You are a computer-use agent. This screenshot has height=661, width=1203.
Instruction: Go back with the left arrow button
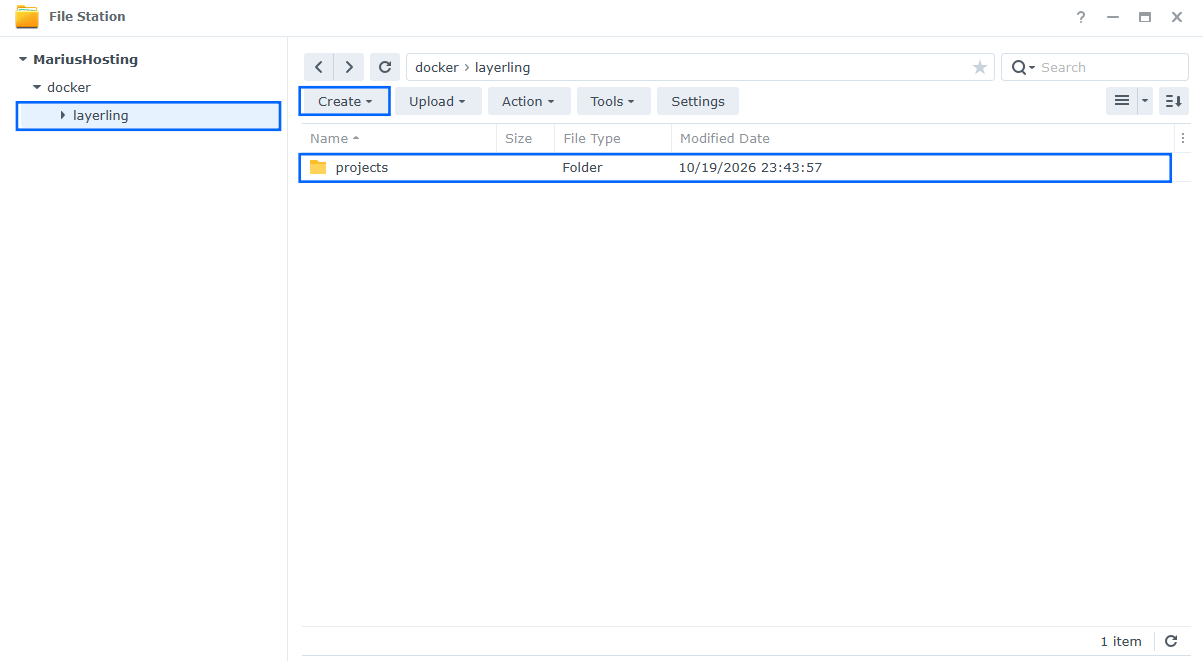(319, 67)
